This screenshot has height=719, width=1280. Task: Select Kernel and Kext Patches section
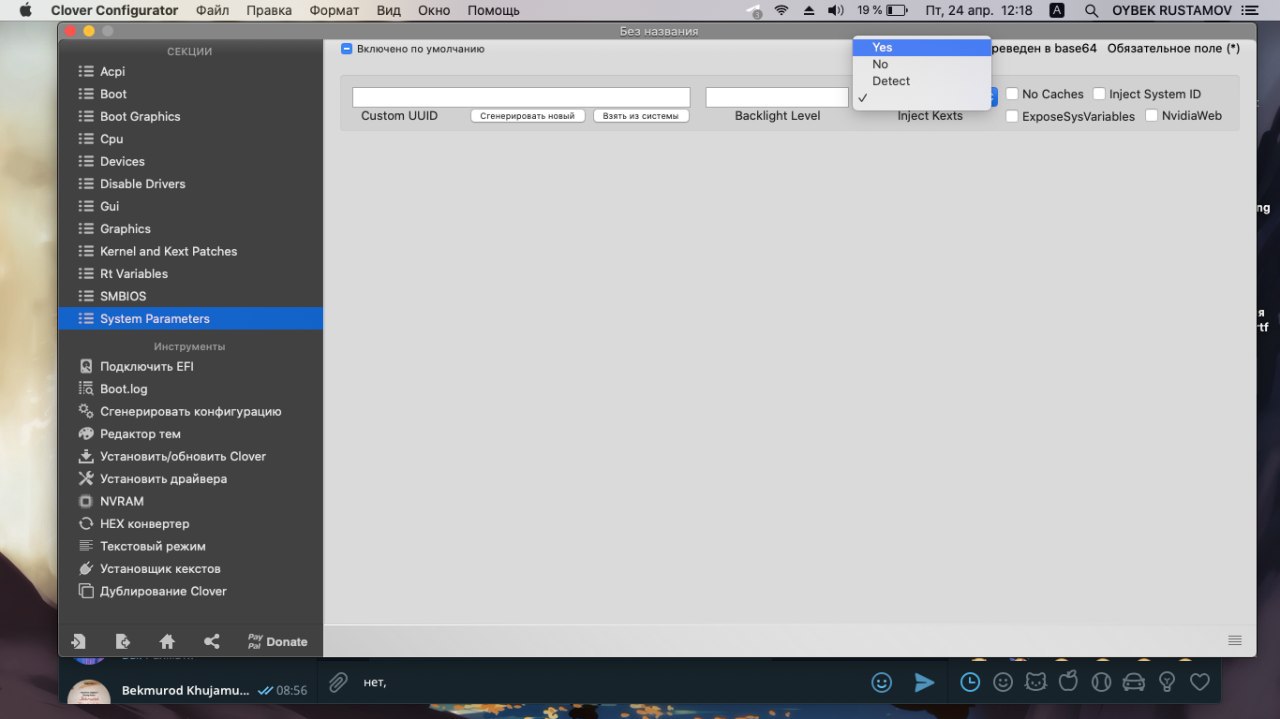coord(190,251)
